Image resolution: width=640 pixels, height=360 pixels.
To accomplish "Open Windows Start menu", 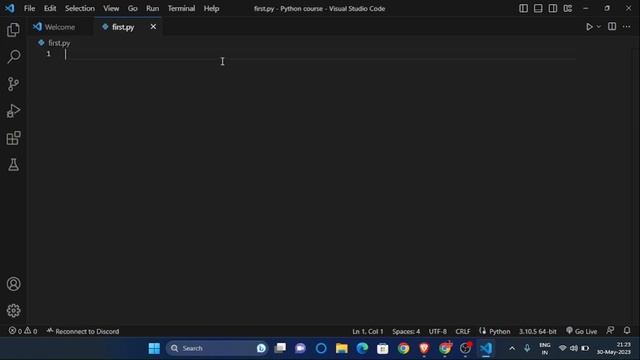I will pyautogui.click(x=154, y=348).
